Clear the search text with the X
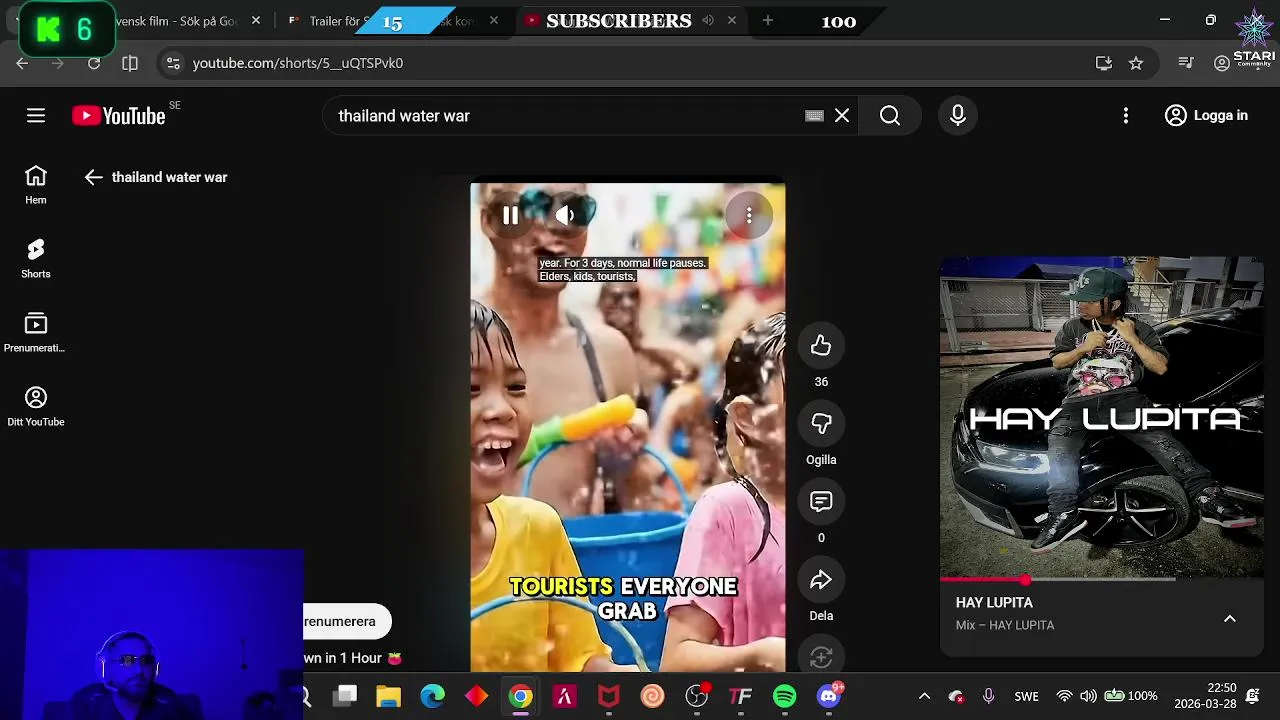This screenshot has width=1280, height=720. pyautogui.click(x=842, y=116)
